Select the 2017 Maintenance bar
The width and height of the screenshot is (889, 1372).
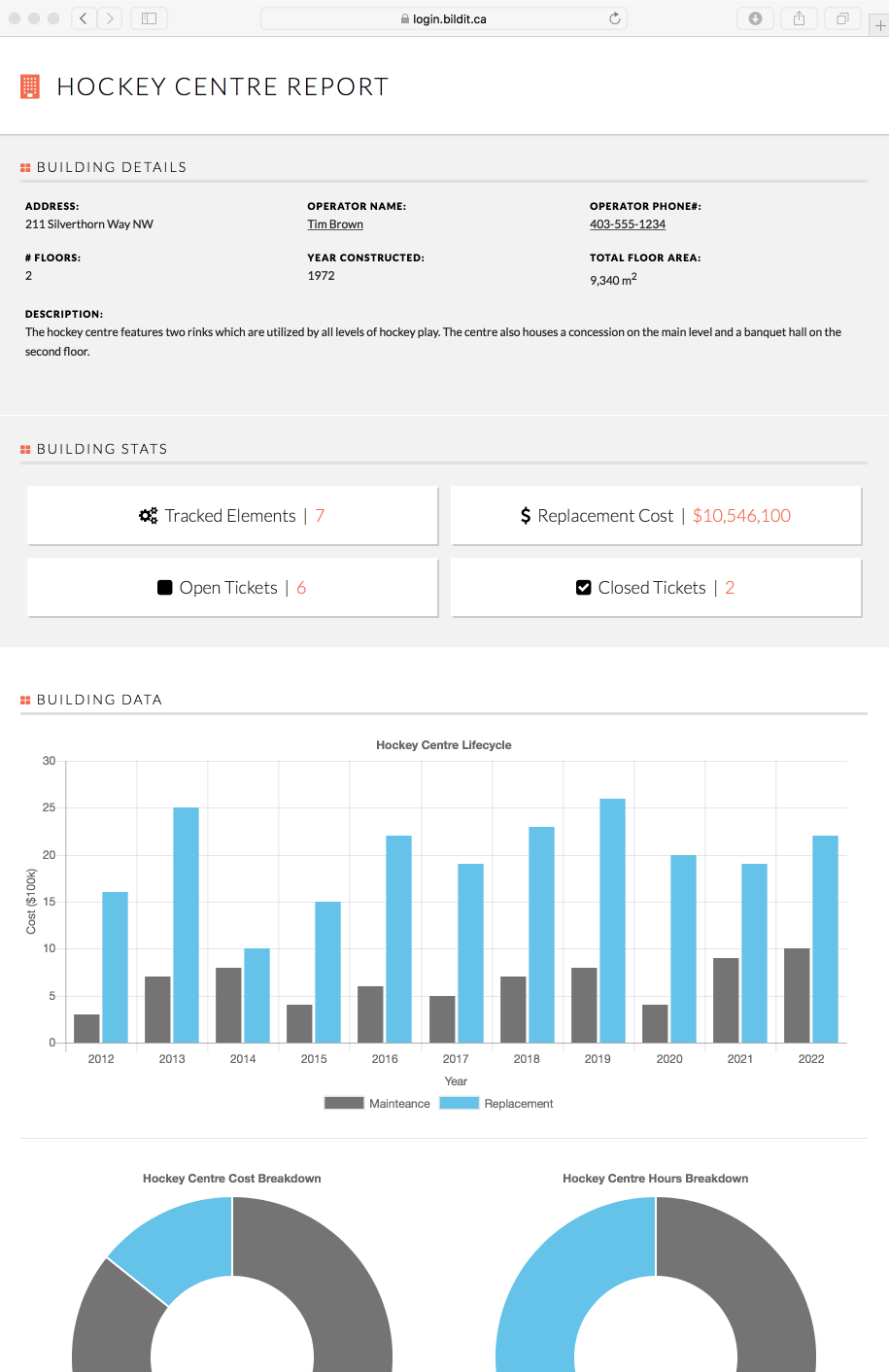(442, 1019)
